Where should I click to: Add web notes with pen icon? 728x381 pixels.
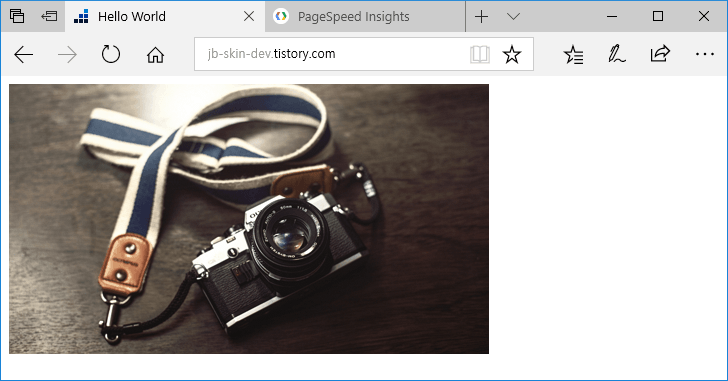click(617, 54)
